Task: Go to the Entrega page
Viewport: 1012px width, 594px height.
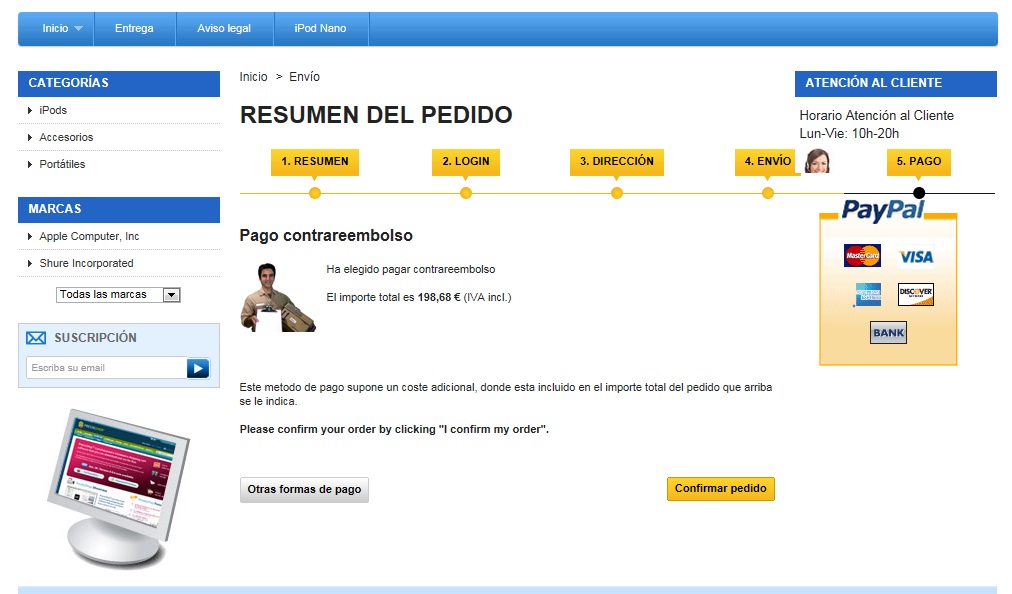Action: coord(134,28)
